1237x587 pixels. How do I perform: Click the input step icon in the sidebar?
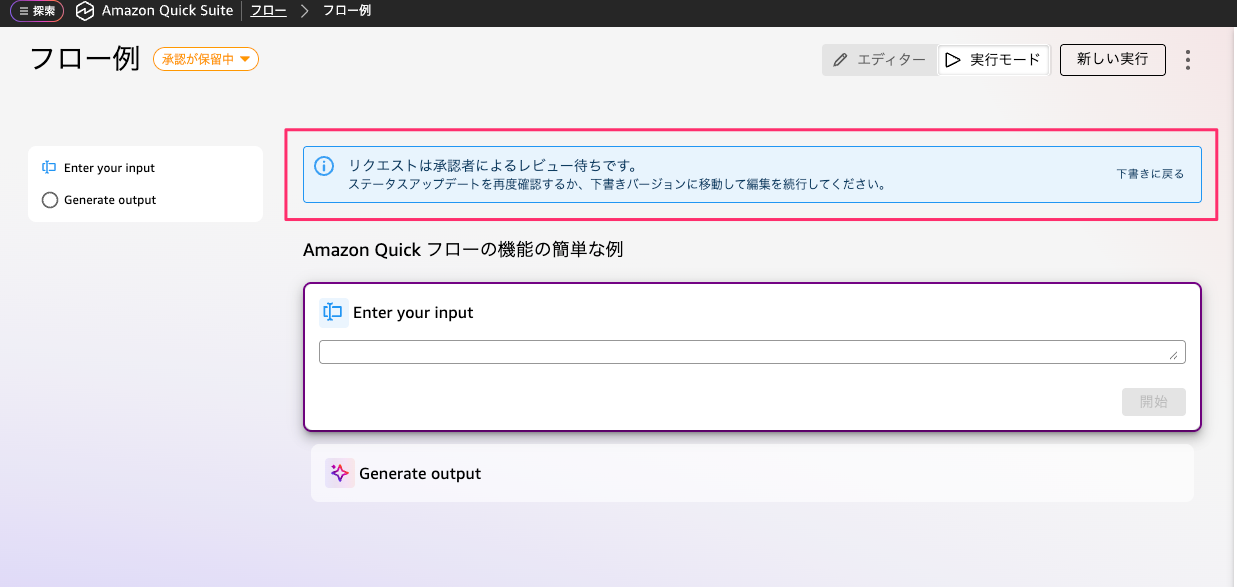[x=49, y=168]
